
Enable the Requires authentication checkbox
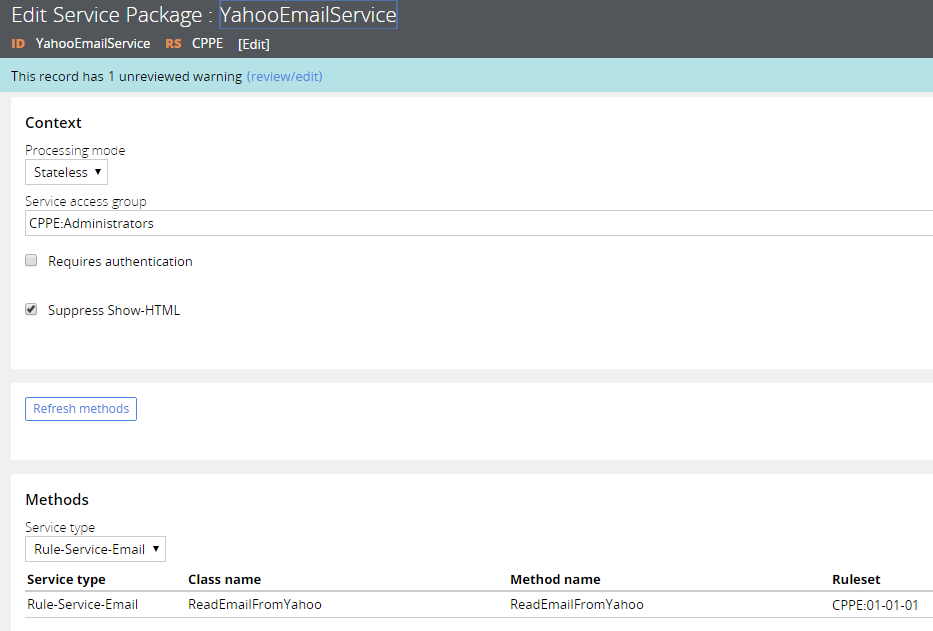pyautogui.click(x=31, y=260)
